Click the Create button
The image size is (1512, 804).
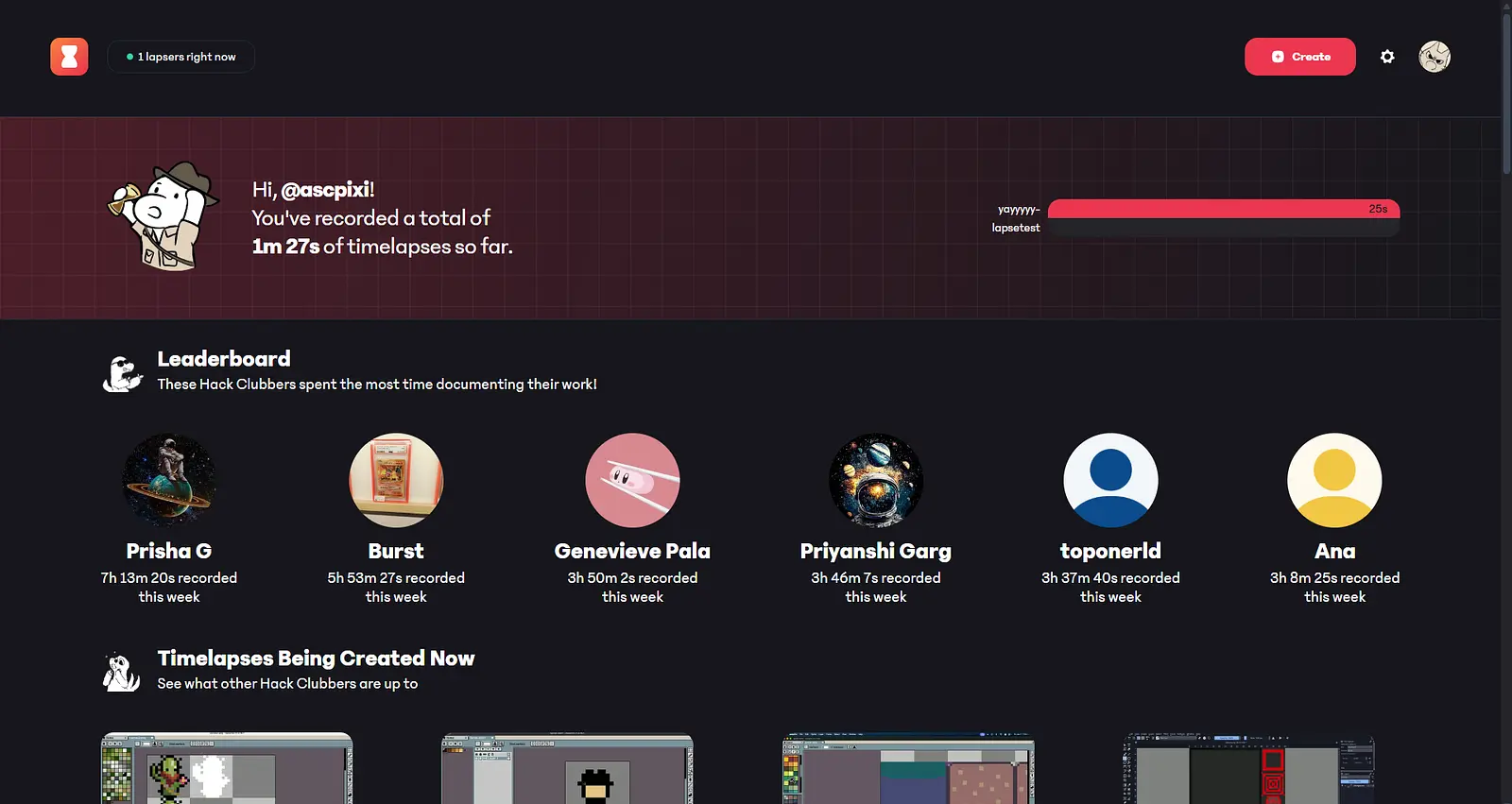click(1299, 57)
